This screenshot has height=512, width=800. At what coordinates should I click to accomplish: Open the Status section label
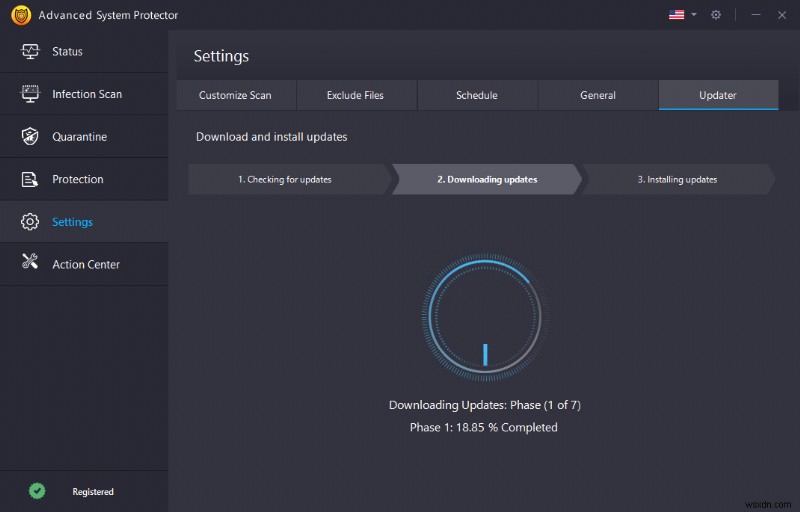(x=67, y=52)
